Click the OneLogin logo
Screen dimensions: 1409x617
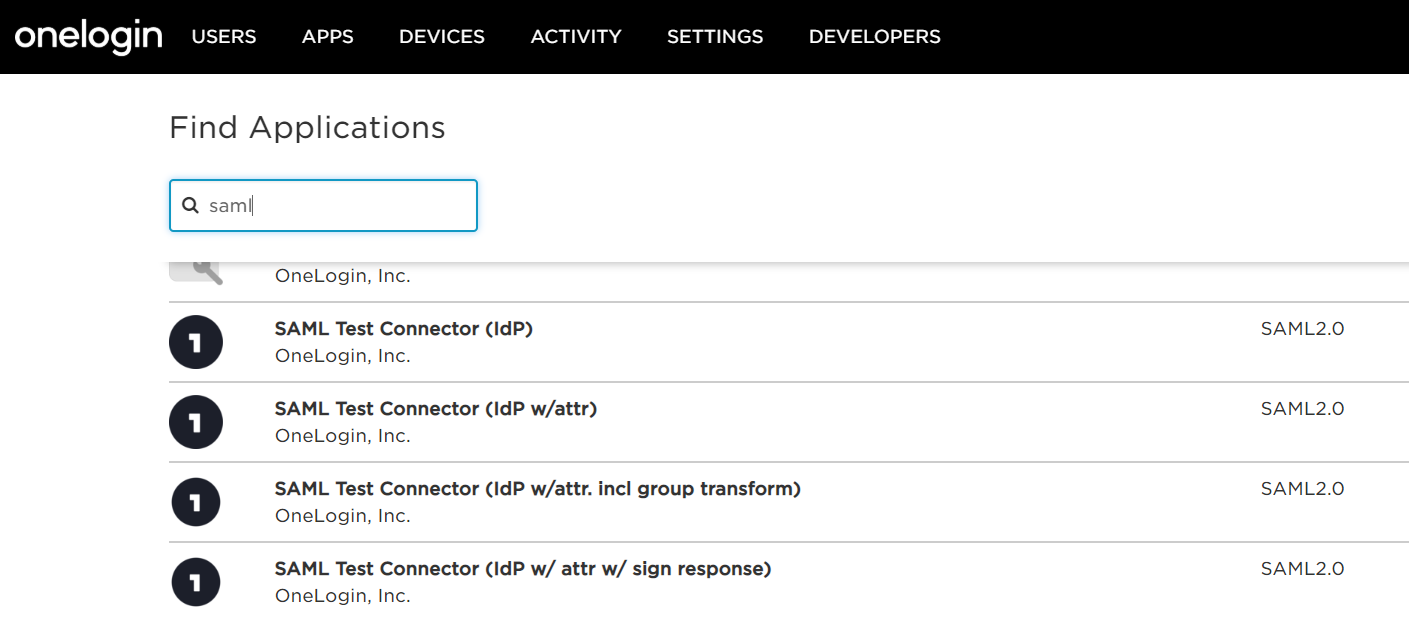[88, 37]
